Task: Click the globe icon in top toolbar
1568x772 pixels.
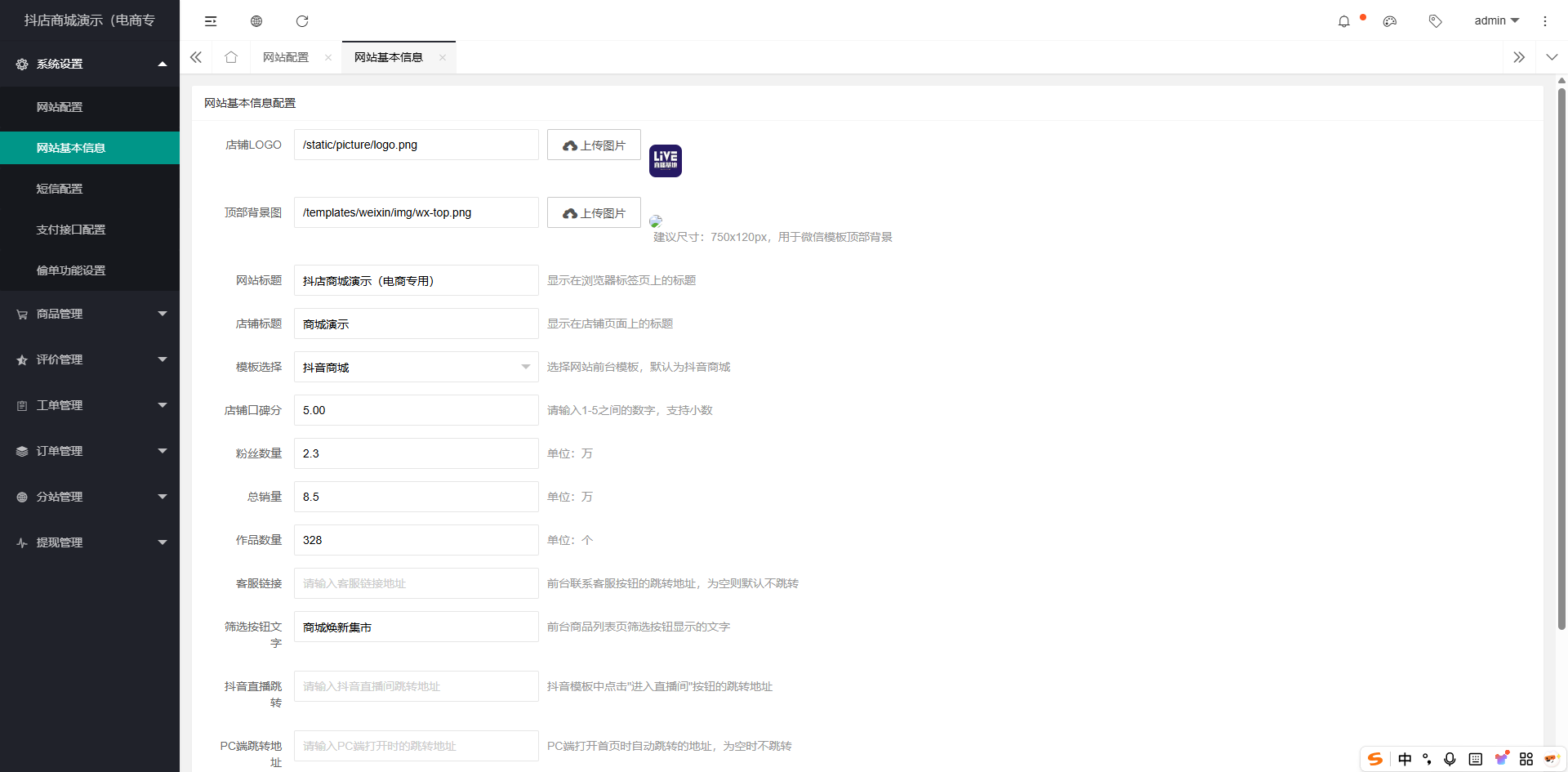Action: coord(256,21)
